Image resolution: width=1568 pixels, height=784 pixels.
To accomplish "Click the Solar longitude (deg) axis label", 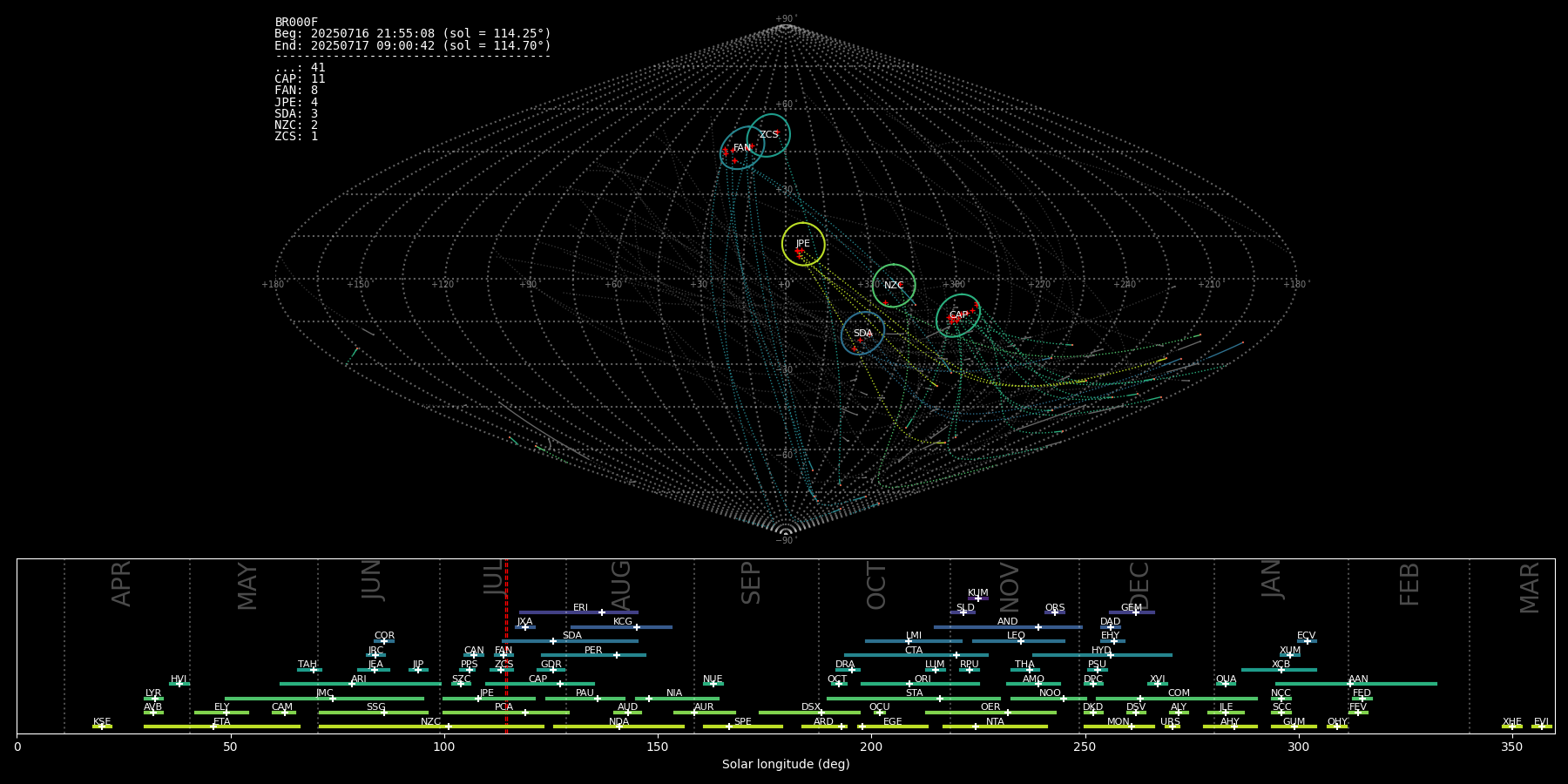I will 786,764.
